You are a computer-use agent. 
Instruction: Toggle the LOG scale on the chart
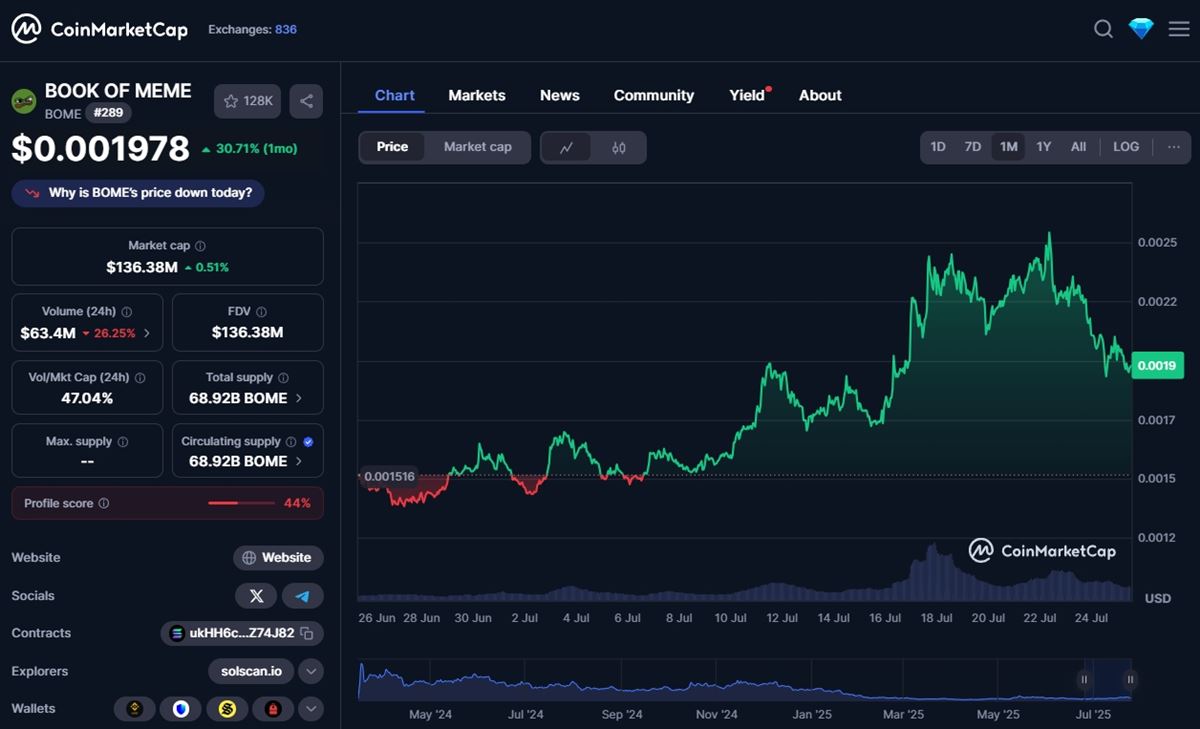click(1126, 147)
